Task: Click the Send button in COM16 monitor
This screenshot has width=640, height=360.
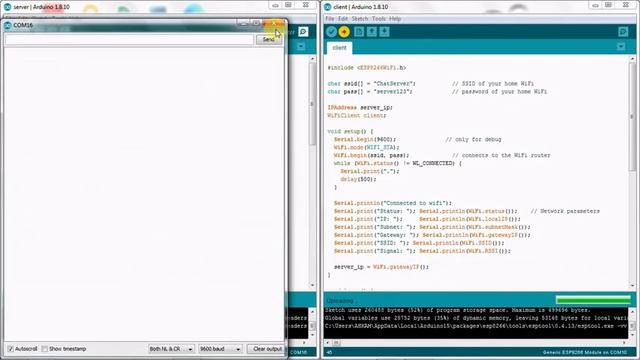Action: [x=269, y=40]
